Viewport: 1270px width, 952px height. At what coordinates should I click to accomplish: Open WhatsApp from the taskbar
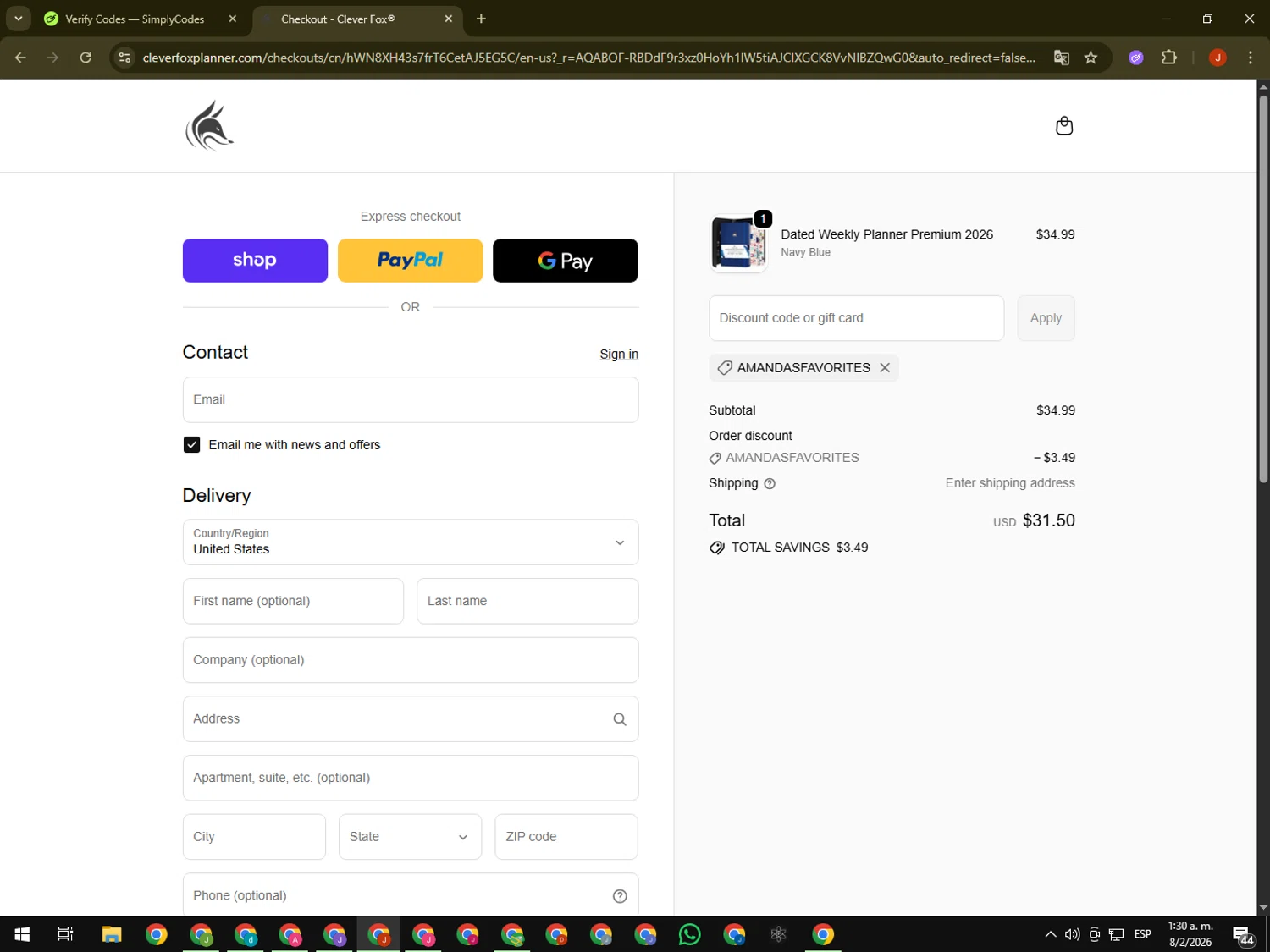point(690,934)
